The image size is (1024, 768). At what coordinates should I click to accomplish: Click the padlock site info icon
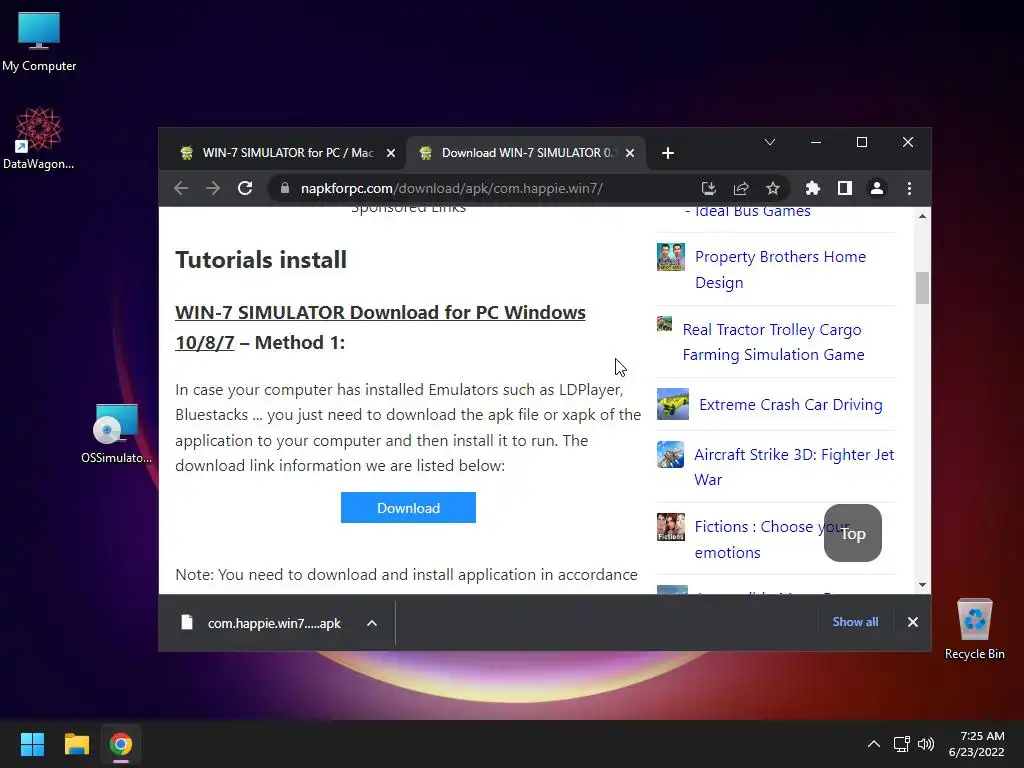(x=285, y=188)
